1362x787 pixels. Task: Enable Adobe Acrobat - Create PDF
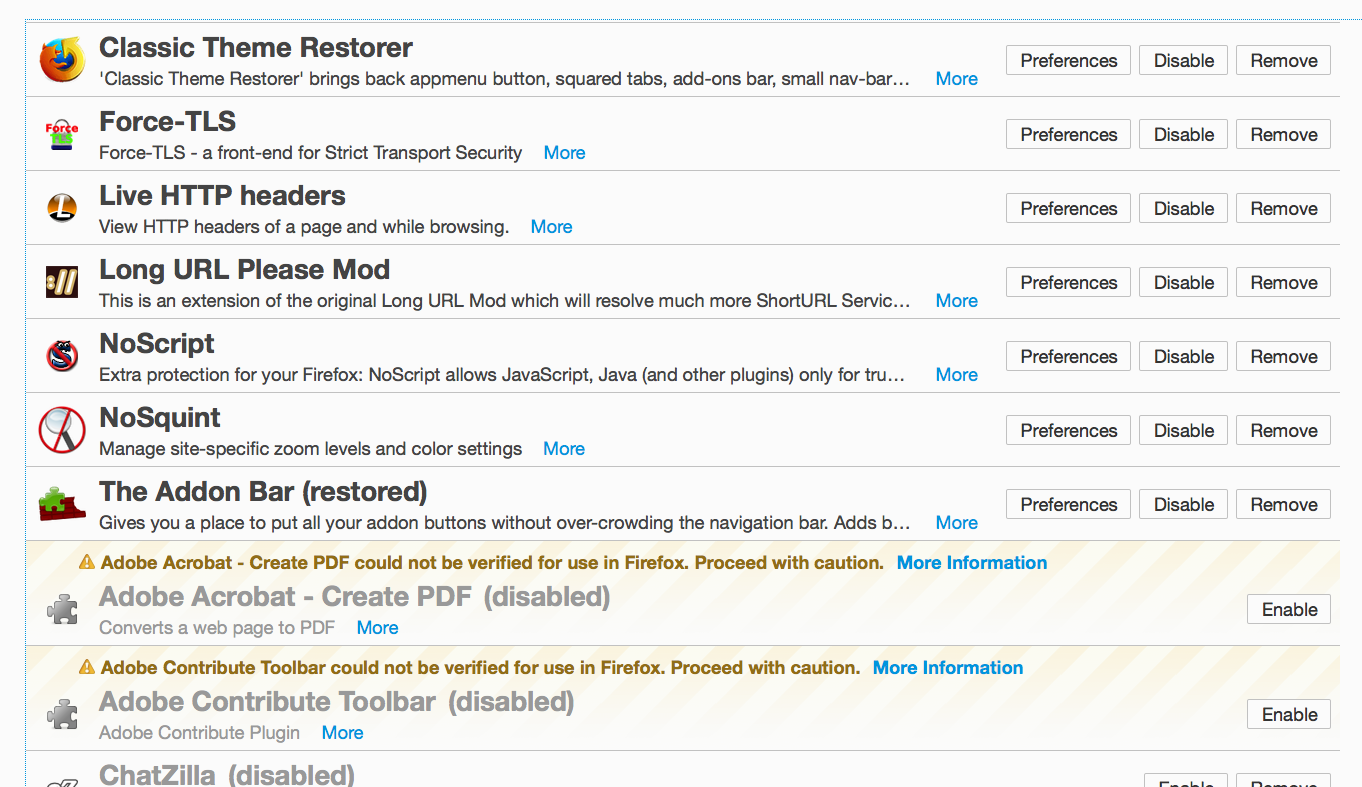coord(1289,610)
